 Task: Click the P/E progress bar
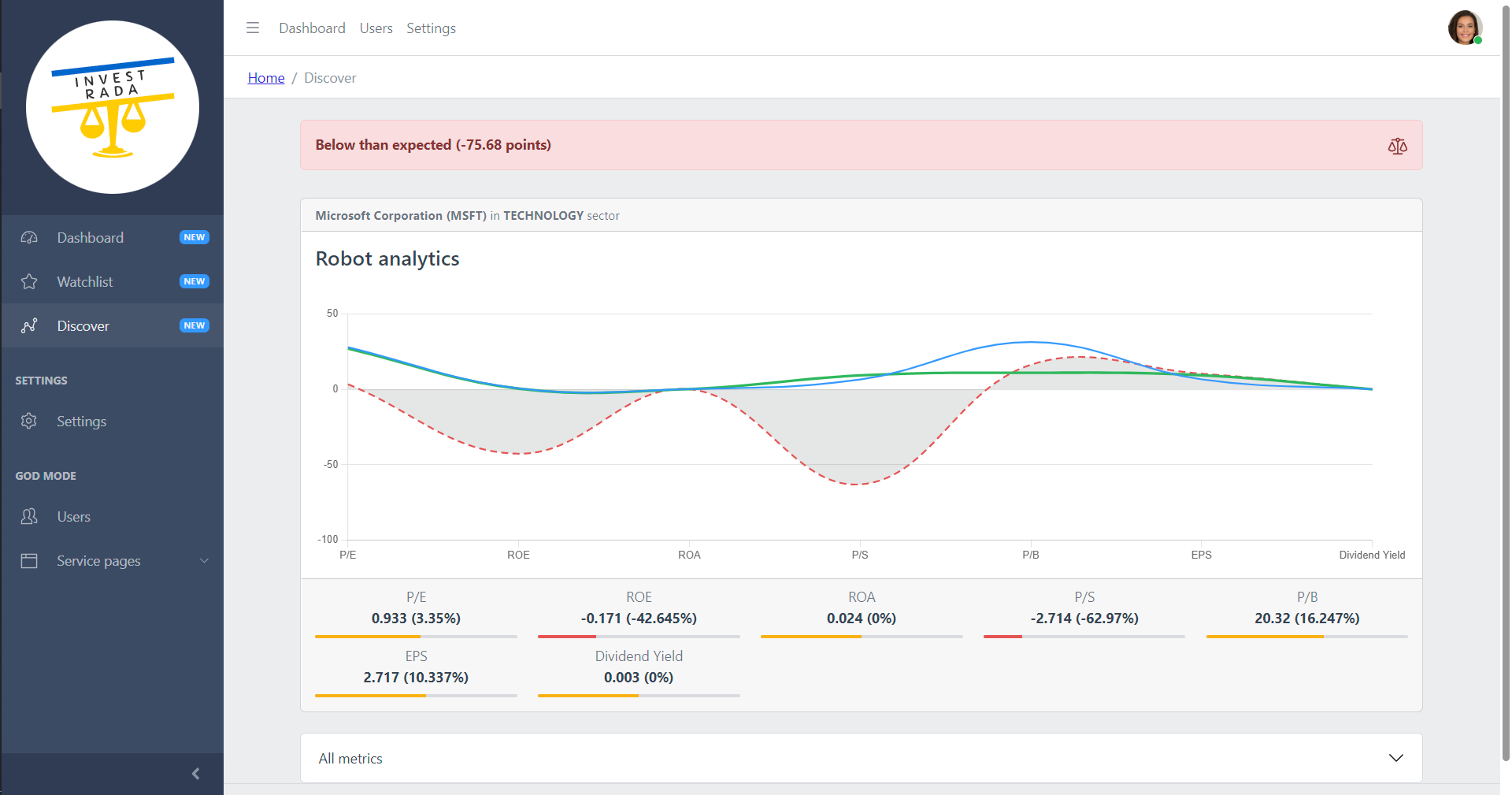click(416, 637)
